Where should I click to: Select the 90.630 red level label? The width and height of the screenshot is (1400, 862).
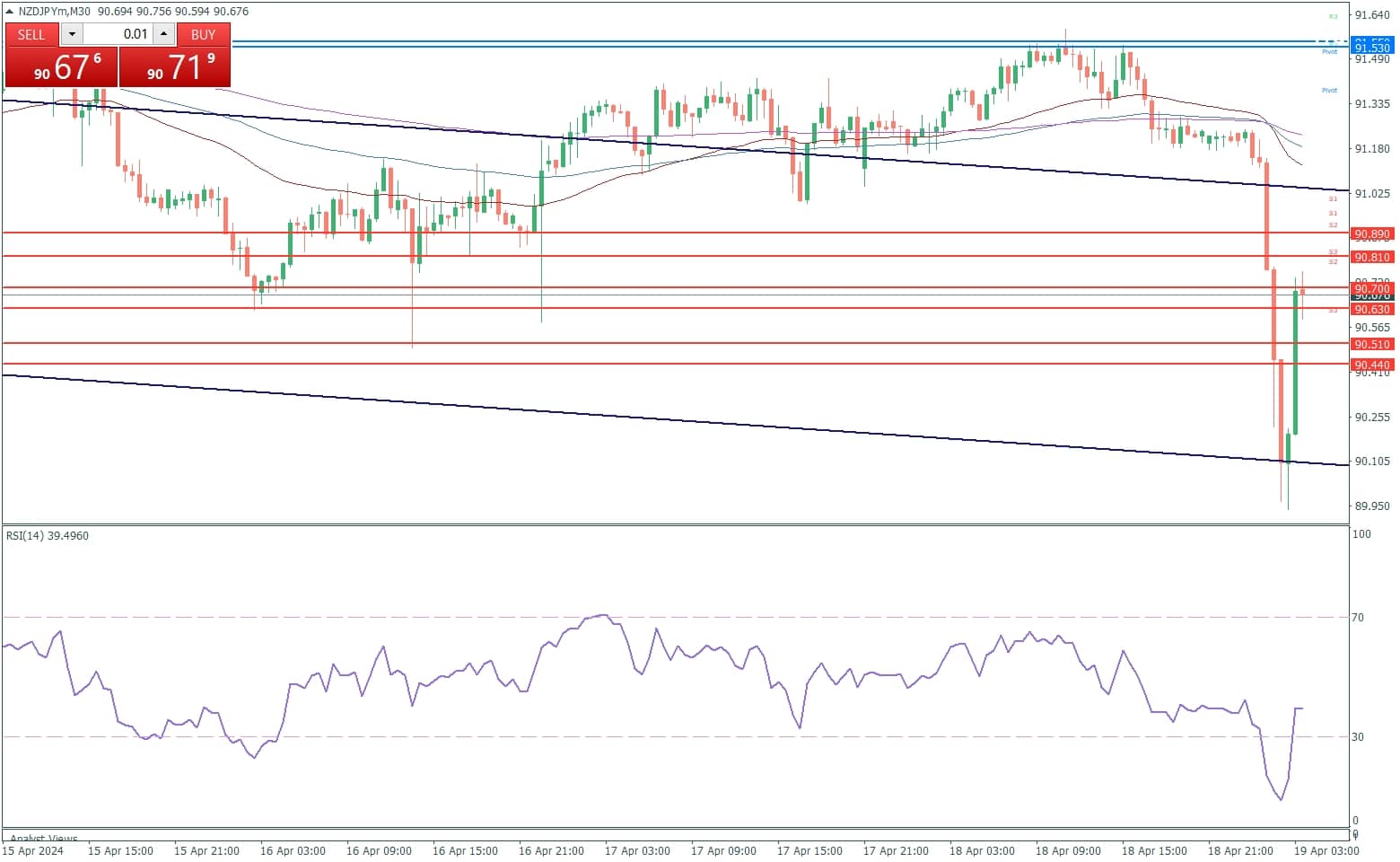[1372, 309]
